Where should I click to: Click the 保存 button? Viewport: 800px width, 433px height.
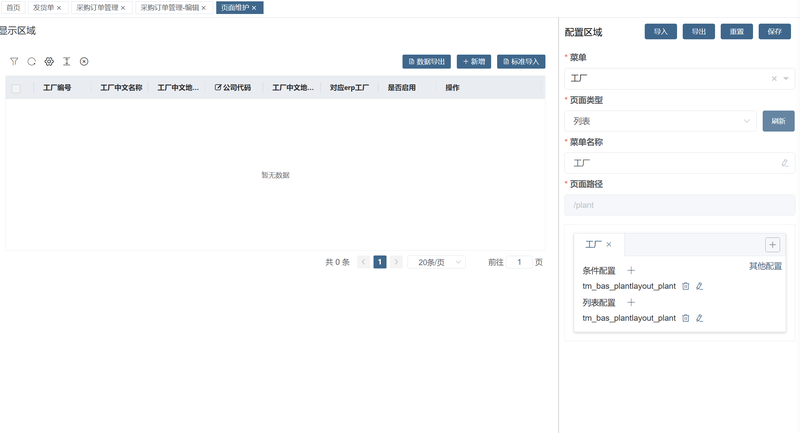[x=776, y=31]
